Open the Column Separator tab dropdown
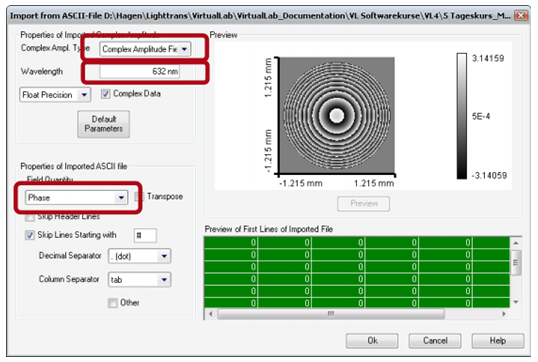Screen dimensions: 538x362 (x=139, y=280)
